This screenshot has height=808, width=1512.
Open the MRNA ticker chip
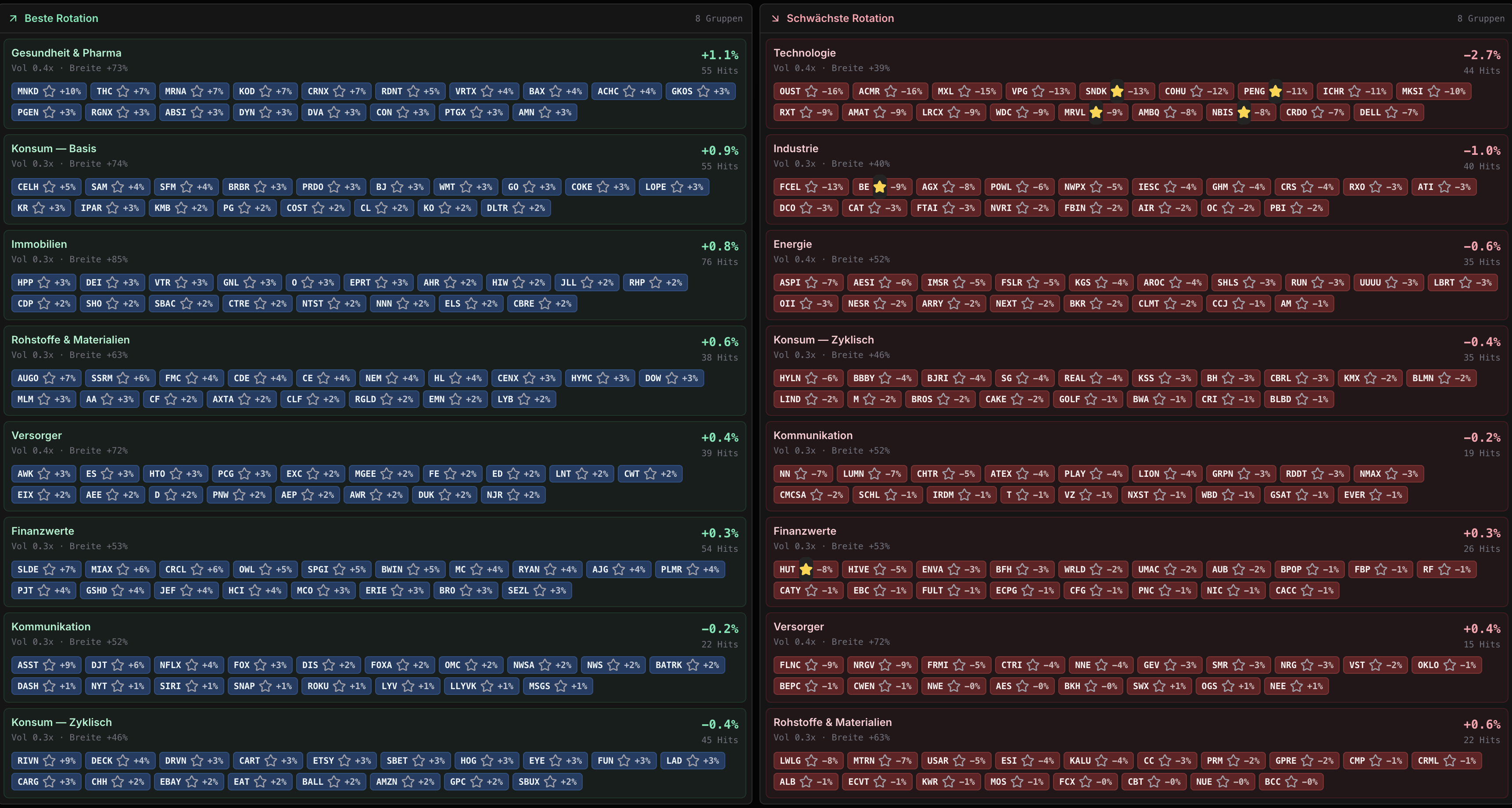pyautogui.click(x=194, y=91)
